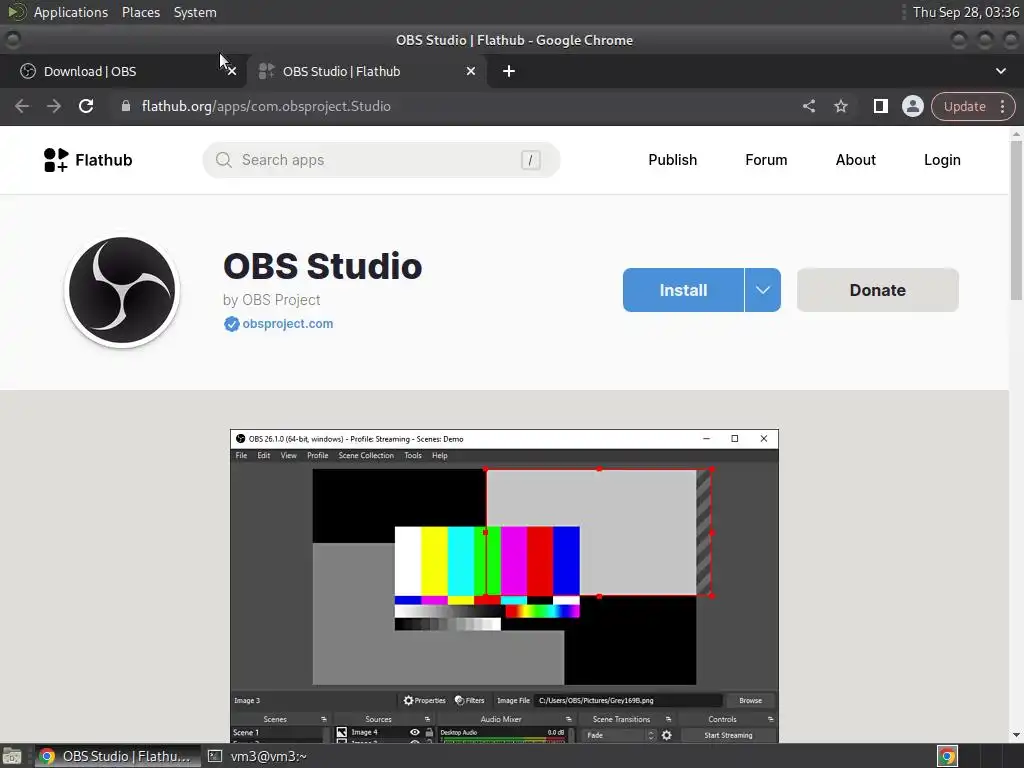Open a new browser tab
The width and height of the screenshot is (1024, 768).
[x=509, y=71]
